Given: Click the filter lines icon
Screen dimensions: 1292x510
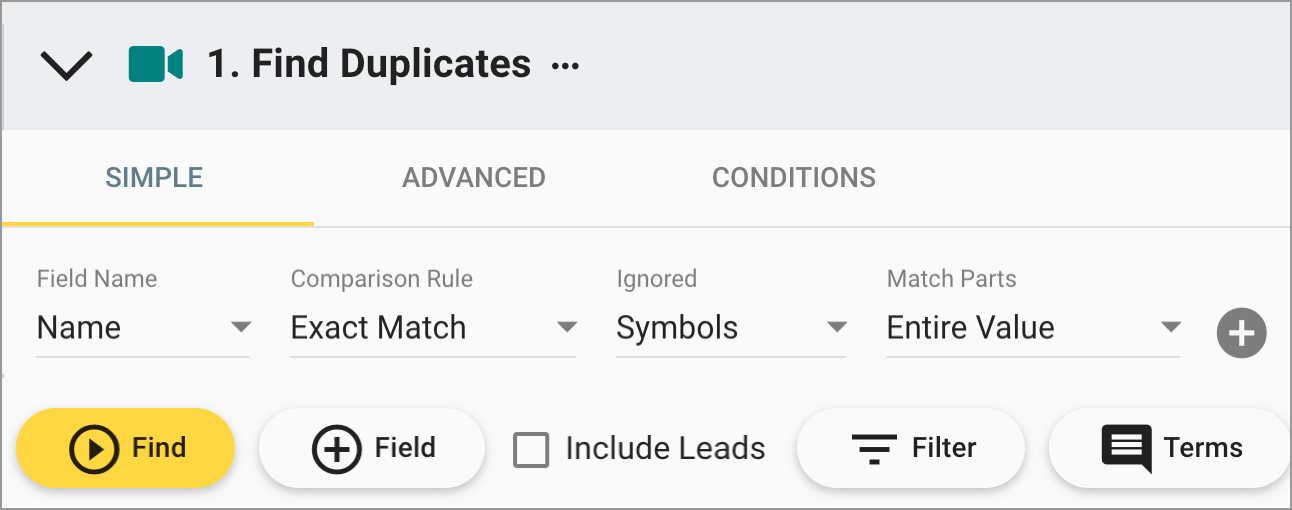Looking at the screenshot, I should click(x=874, y=448).
